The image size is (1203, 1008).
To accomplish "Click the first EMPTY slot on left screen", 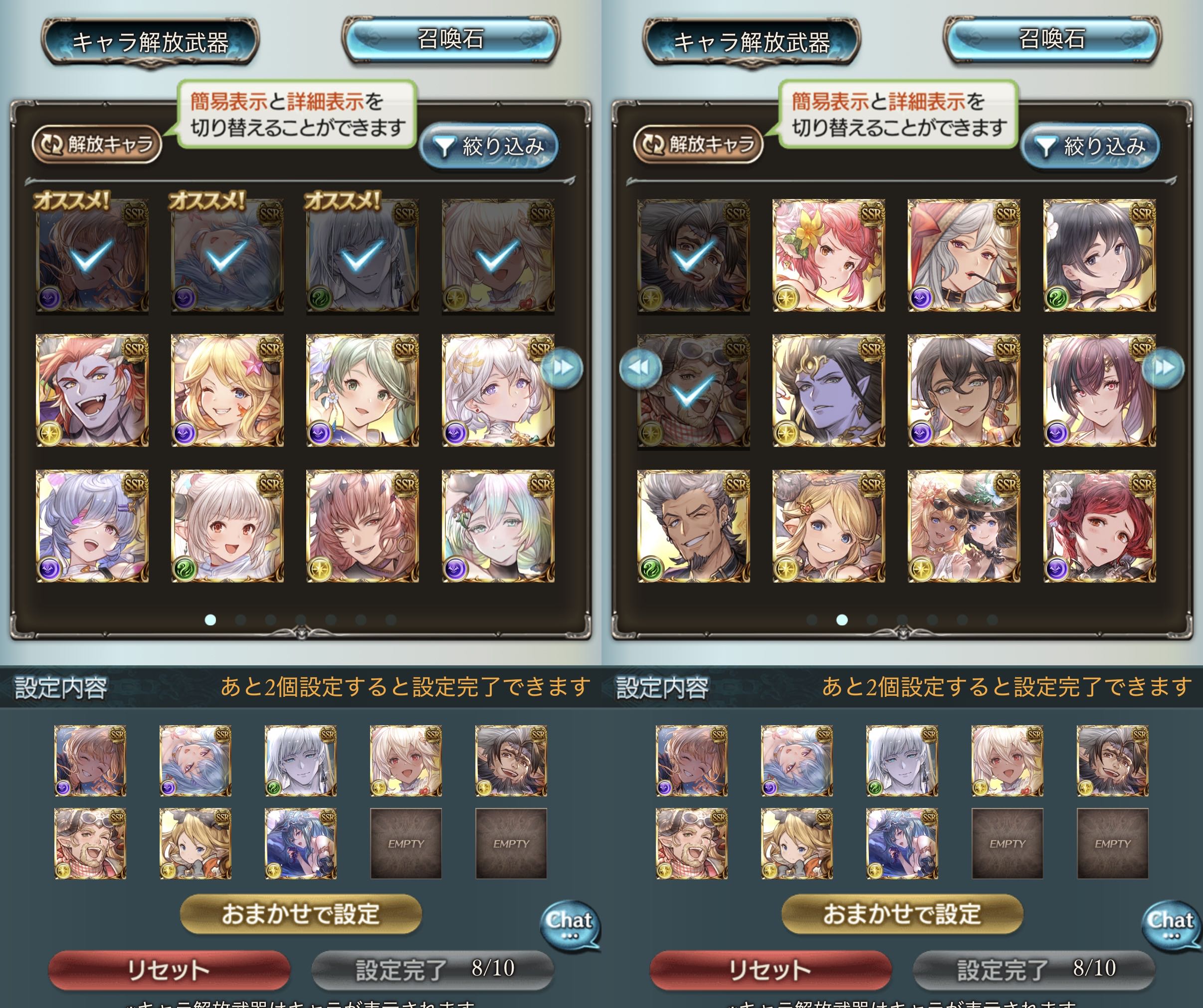I will [405, 843].
